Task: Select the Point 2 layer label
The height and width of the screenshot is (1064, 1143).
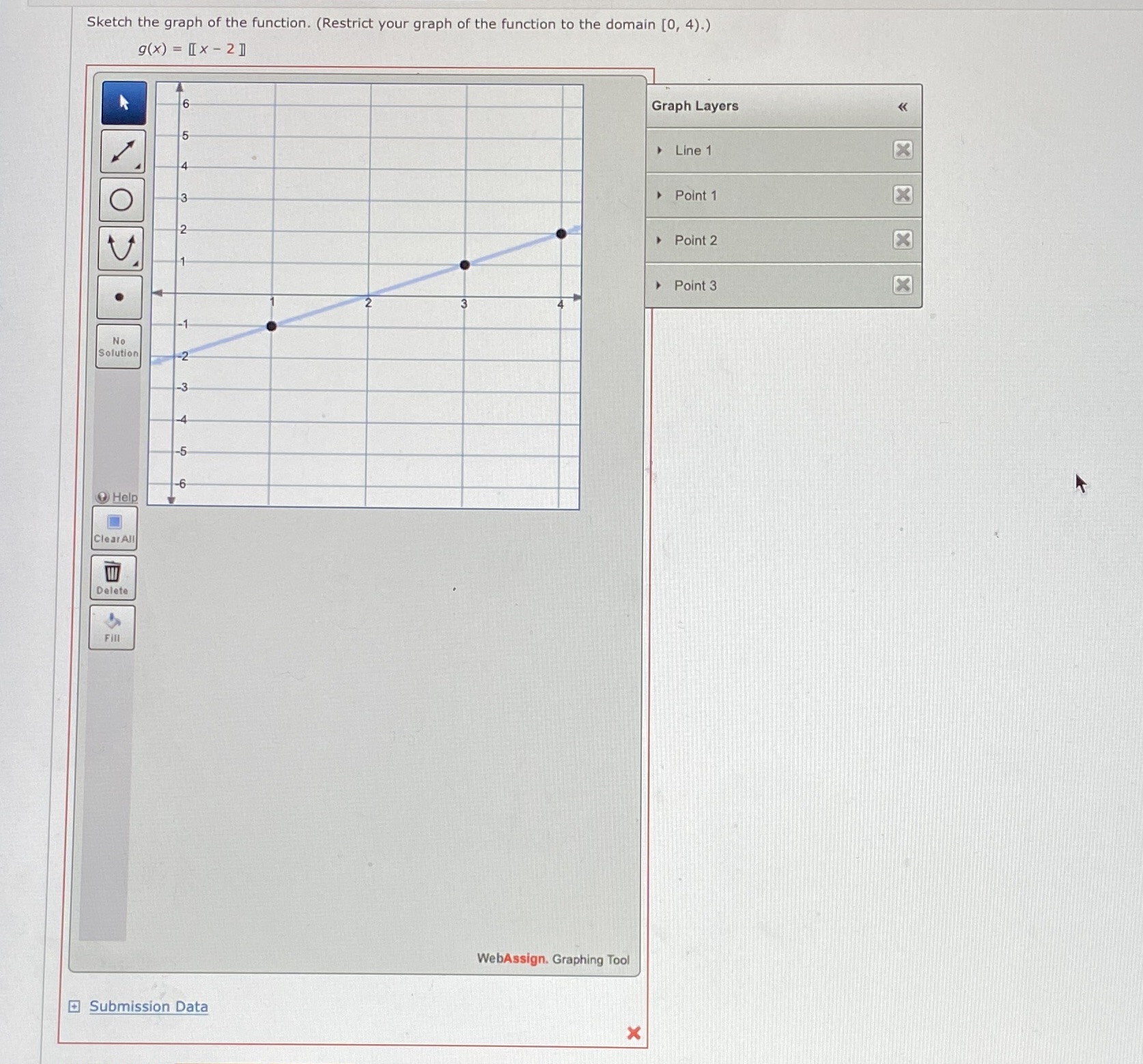Action: tap(696, 241)
